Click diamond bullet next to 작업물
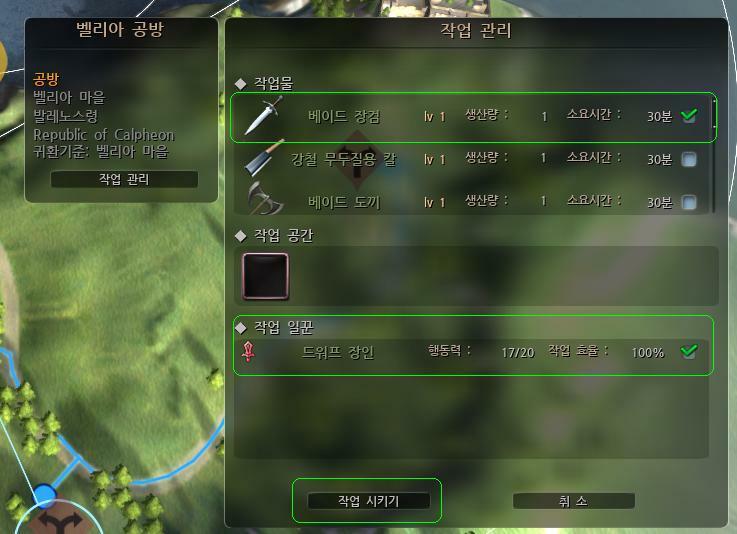 pos(241,84)
